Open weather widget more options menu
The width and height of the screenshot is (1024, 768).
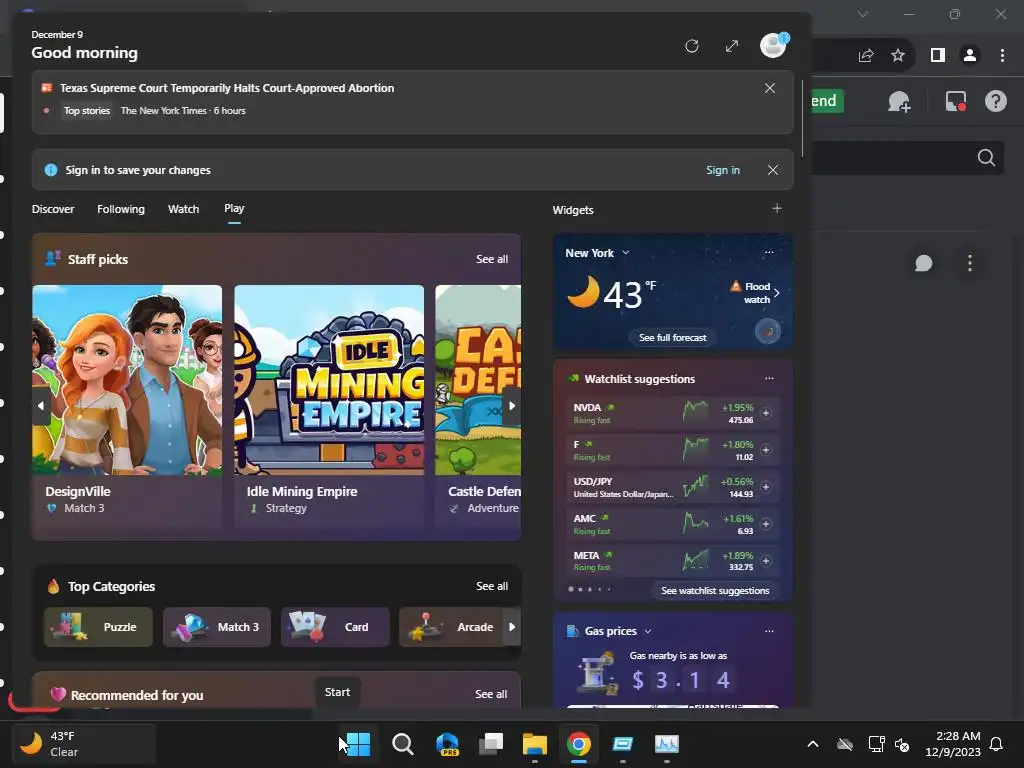[x=769, y=252]
